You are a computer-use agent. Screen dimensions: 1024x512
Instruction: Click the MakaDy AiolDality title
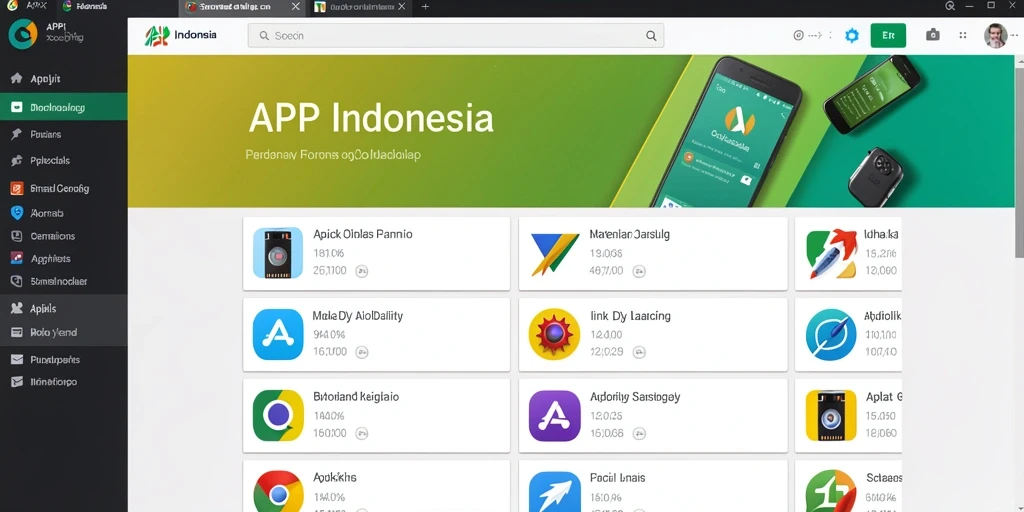click(357, 316)
